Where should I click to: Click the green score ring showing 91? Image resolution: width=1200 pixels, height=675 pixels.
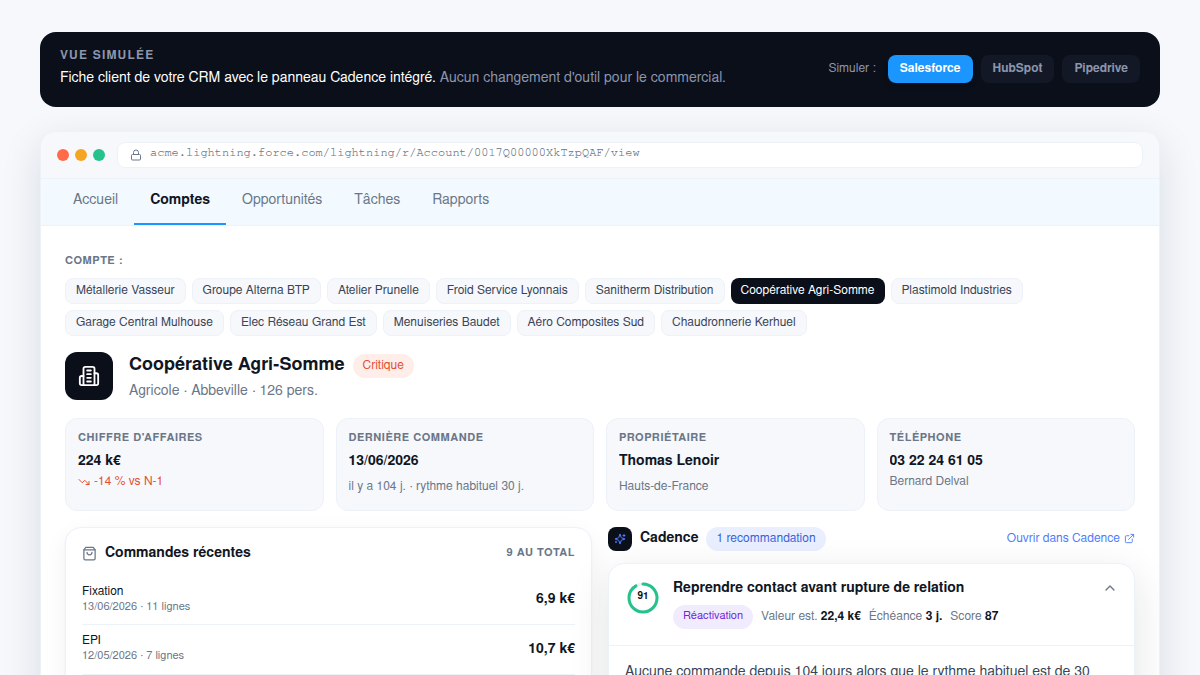642,597
